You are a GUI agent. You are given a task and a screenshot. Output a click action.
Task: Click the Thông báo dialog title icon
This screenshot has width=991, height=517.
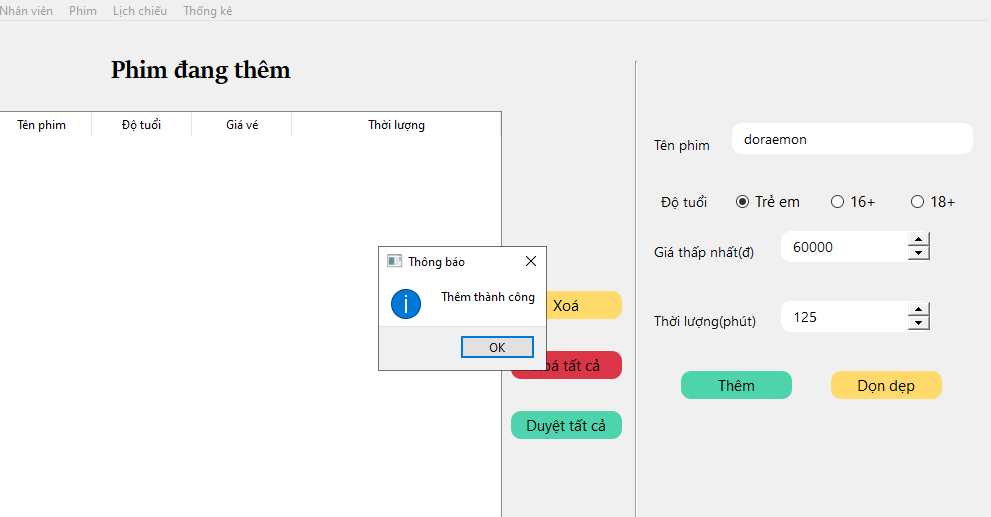point(394,261)
